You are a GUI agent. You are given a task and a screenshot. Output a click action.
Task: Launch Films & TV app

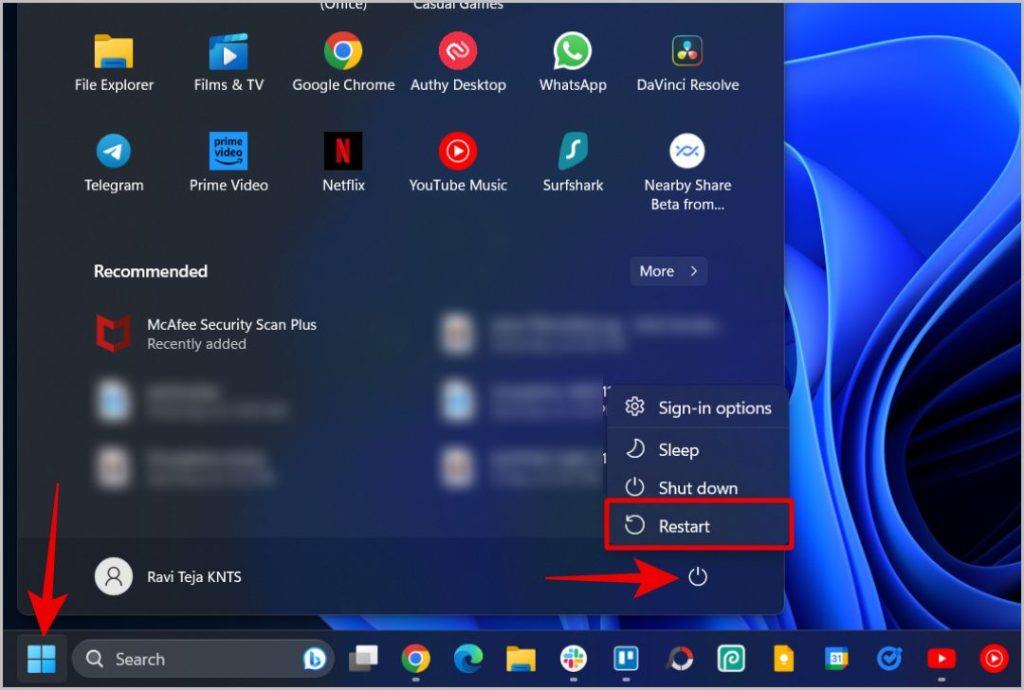click(x=229, y=63)
